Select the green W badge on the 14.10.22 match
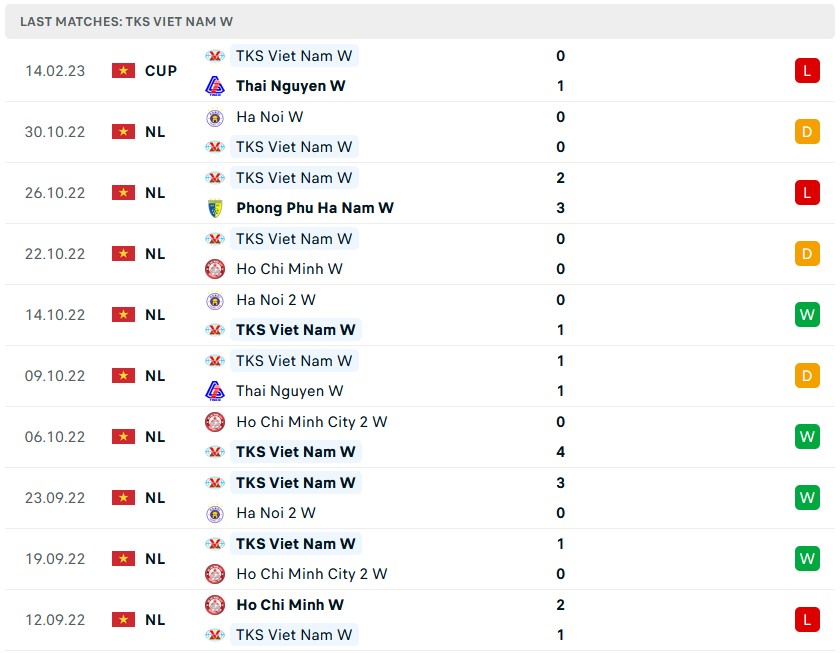The height and width of the screenshot is (653, 840). [x=807, y=314]
